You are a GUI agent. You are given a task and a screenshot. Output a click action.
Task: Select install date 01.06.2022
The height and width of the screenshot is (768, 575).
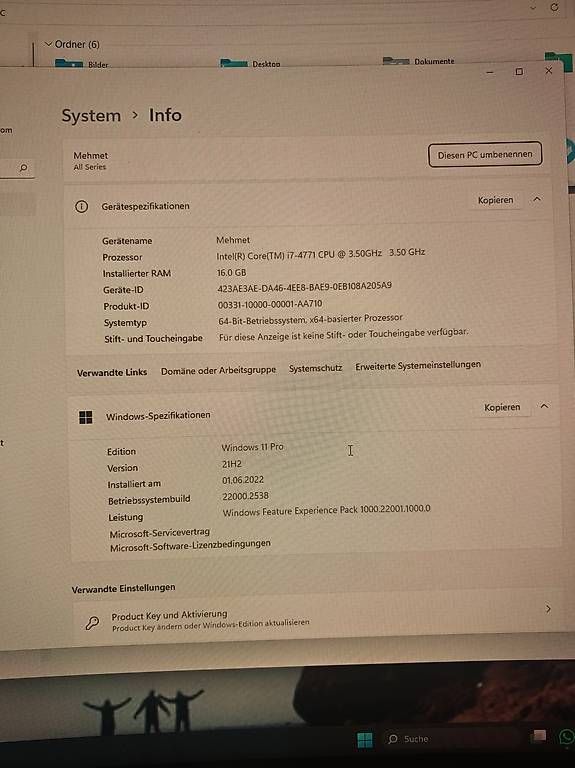243,480
